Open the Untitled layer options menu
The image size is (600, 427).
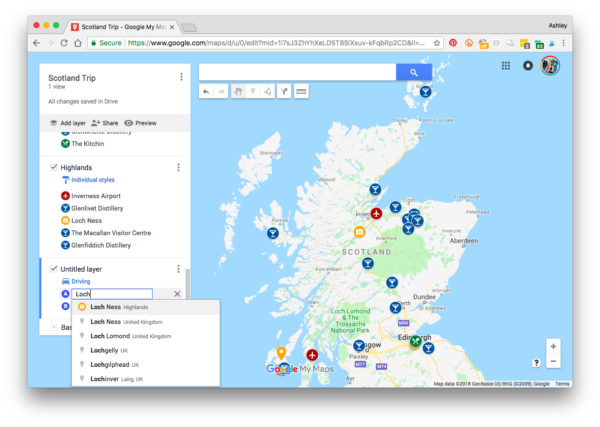(178, 269)
